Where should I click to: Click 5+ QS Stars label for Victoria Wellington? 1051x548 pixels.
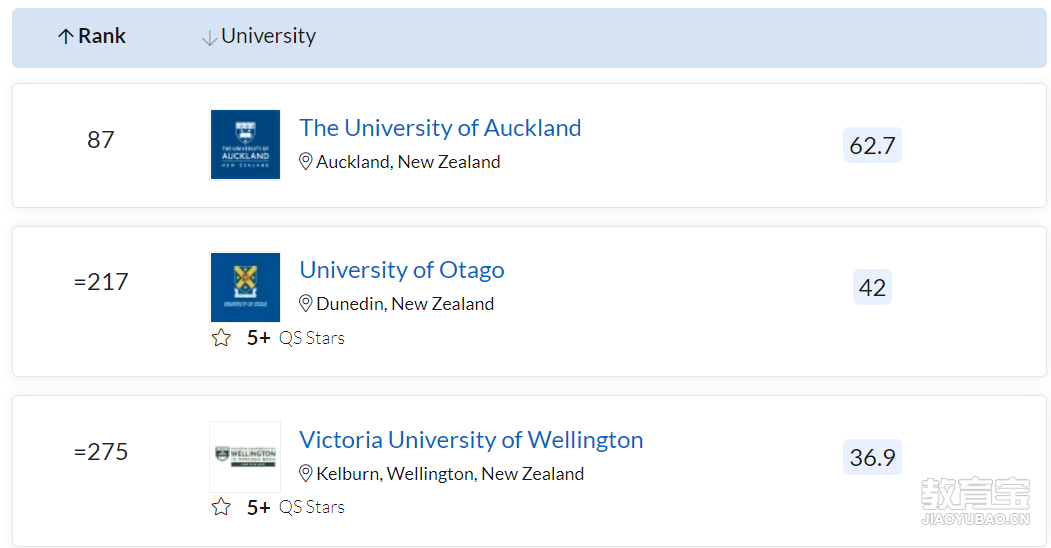(x=296, y=507)
